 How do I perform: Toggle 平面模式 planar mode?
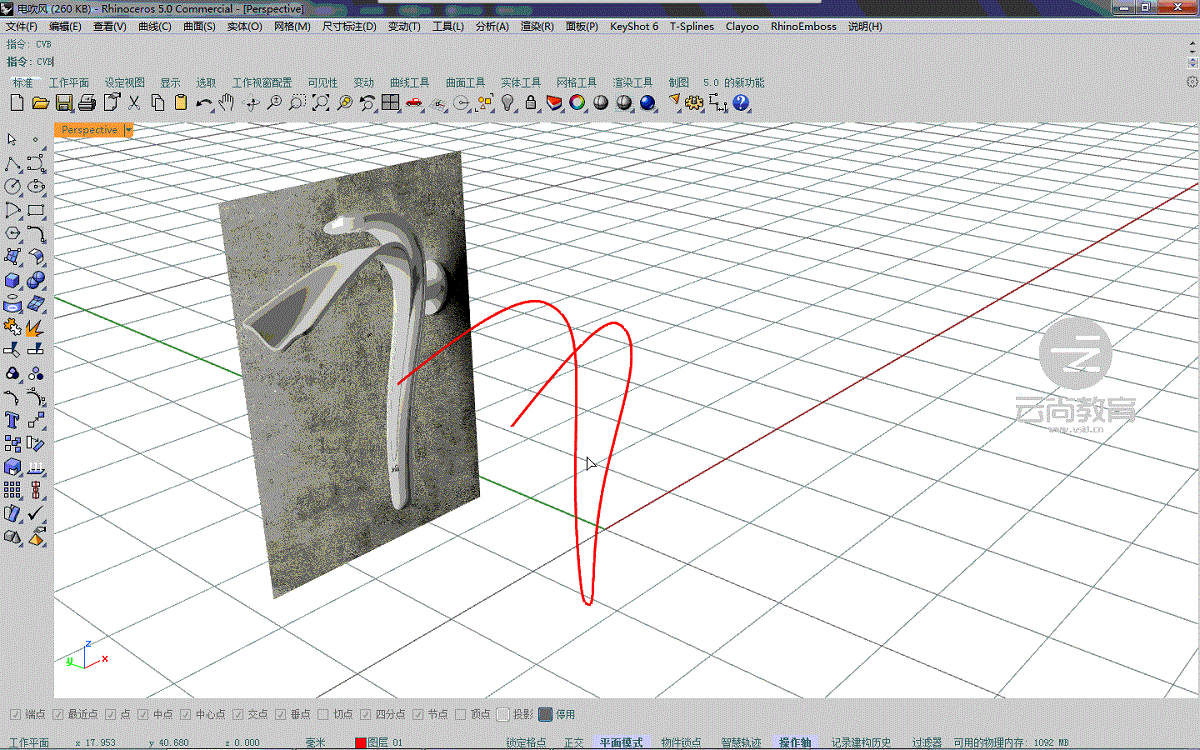point(621,742)
